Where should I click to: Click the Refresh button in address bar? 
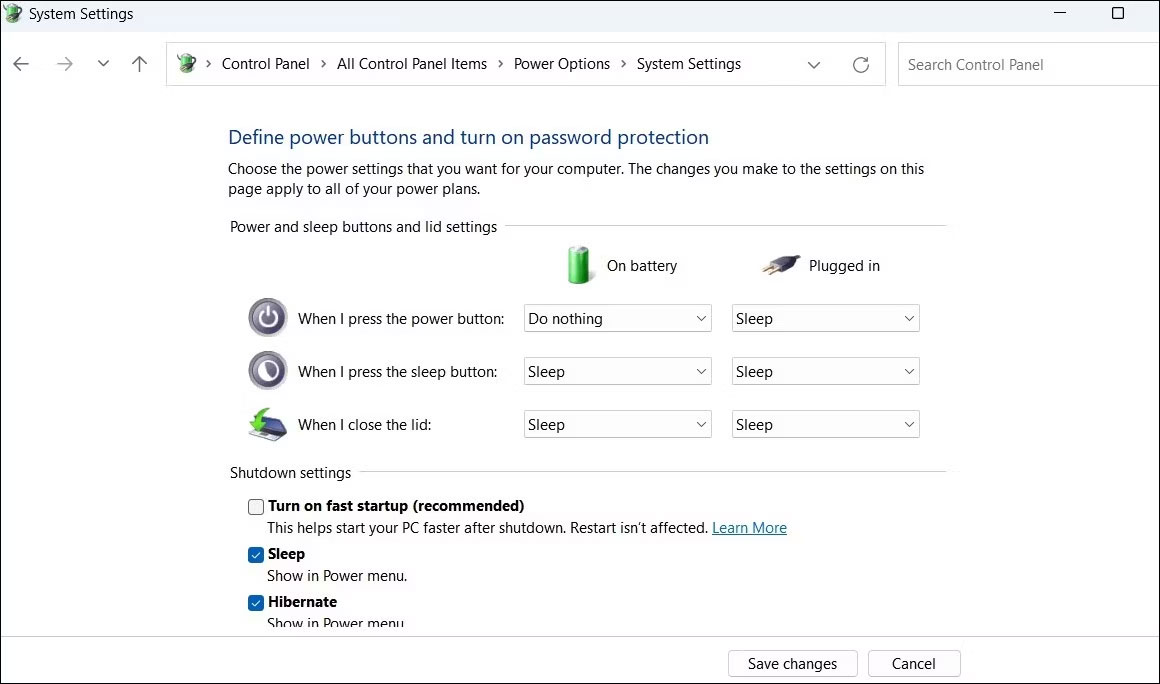860,65
